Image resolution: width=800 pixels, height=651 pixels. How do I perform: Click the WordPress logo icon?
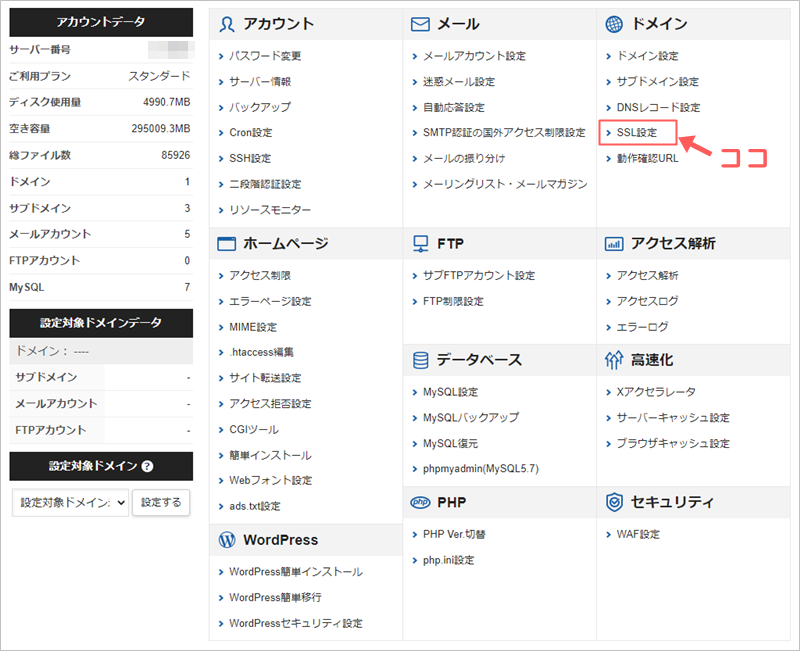226,540
